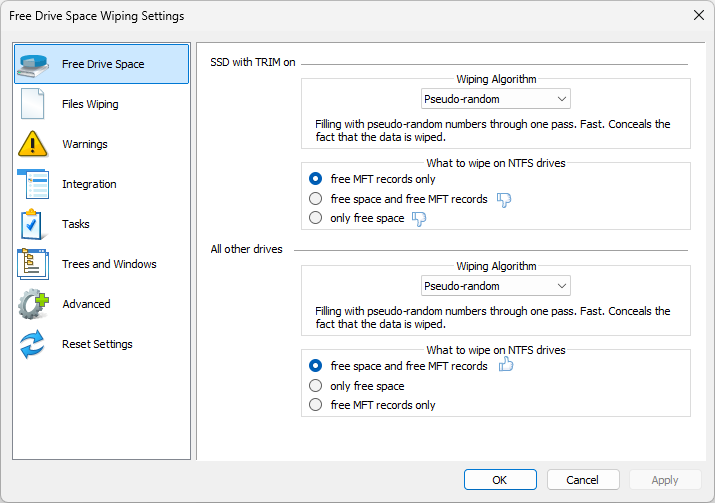This screenshot has width=715, height=503.
Task: Click the Integration list icon
Action: (x=33, y=184)
